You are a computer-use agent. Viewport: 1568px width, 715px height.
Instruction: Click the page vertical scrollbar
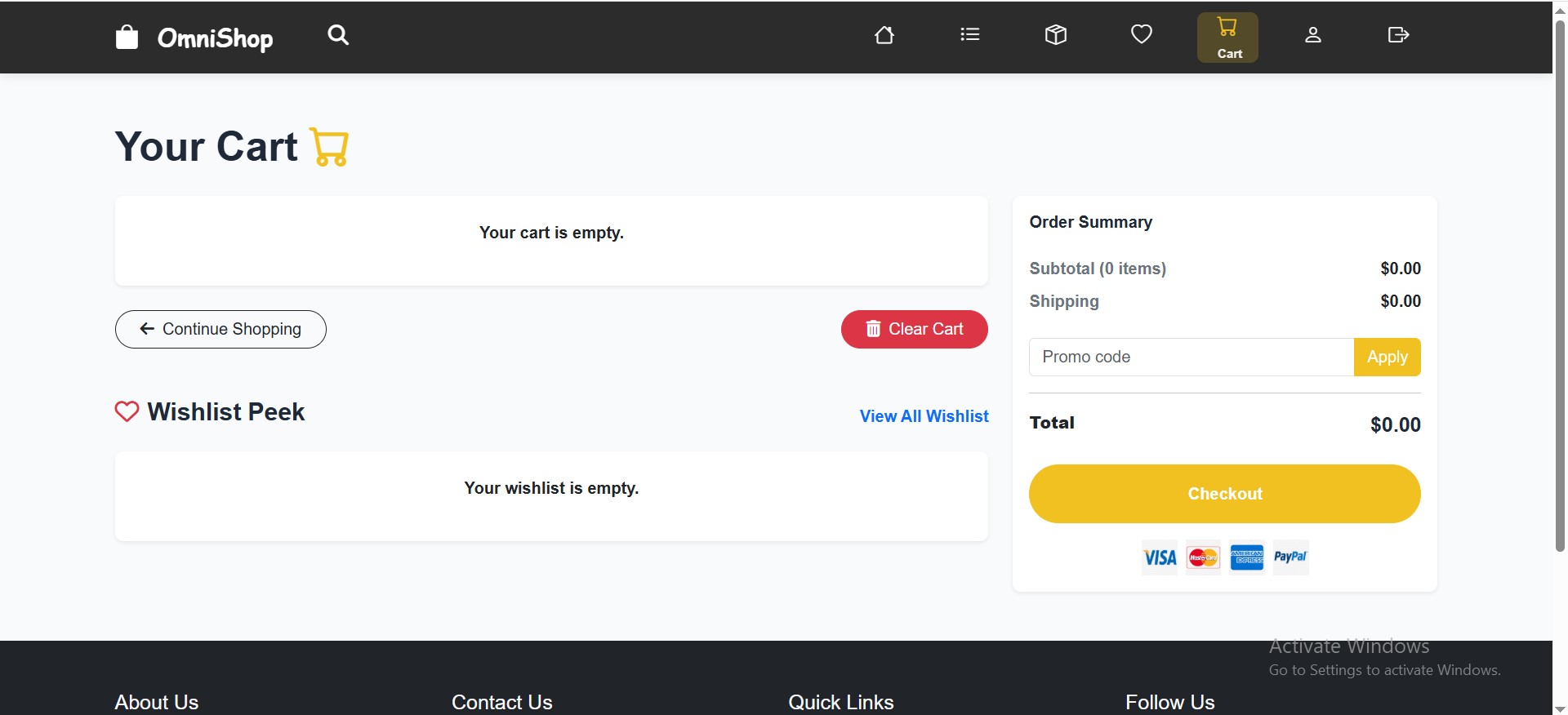tap(1560, 286)
